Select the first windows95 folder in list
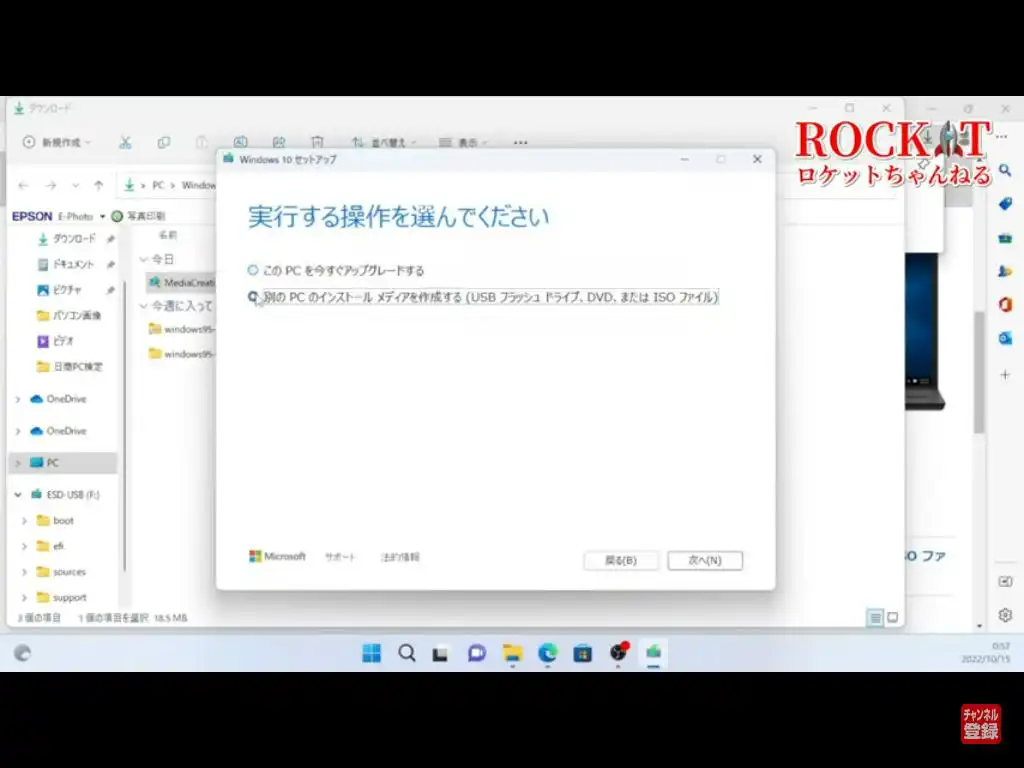Screen dimensions: 1024x768 click(x=182, y=329)
